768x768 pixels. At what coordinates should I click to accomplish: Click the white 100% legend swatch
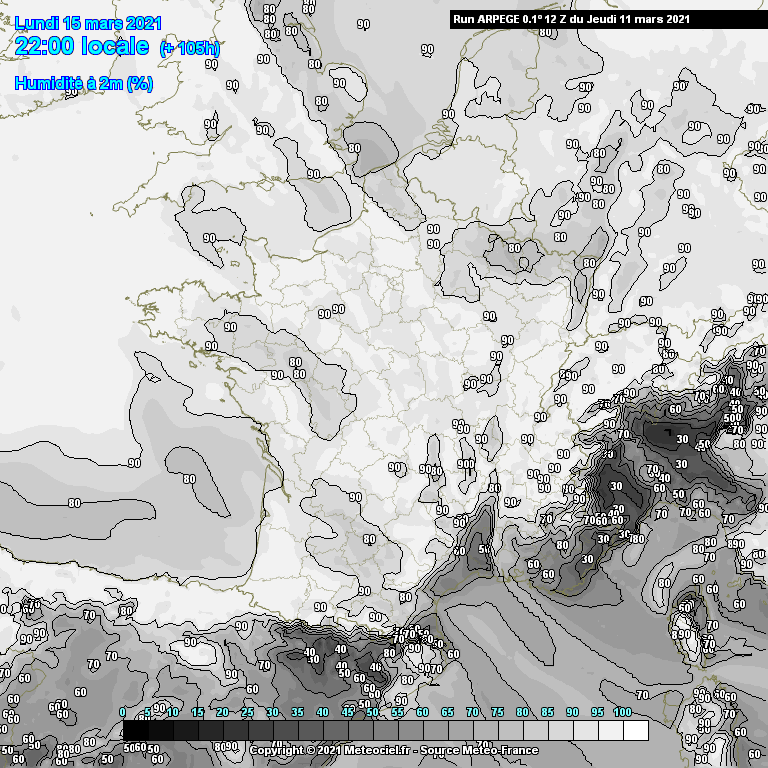635,731
